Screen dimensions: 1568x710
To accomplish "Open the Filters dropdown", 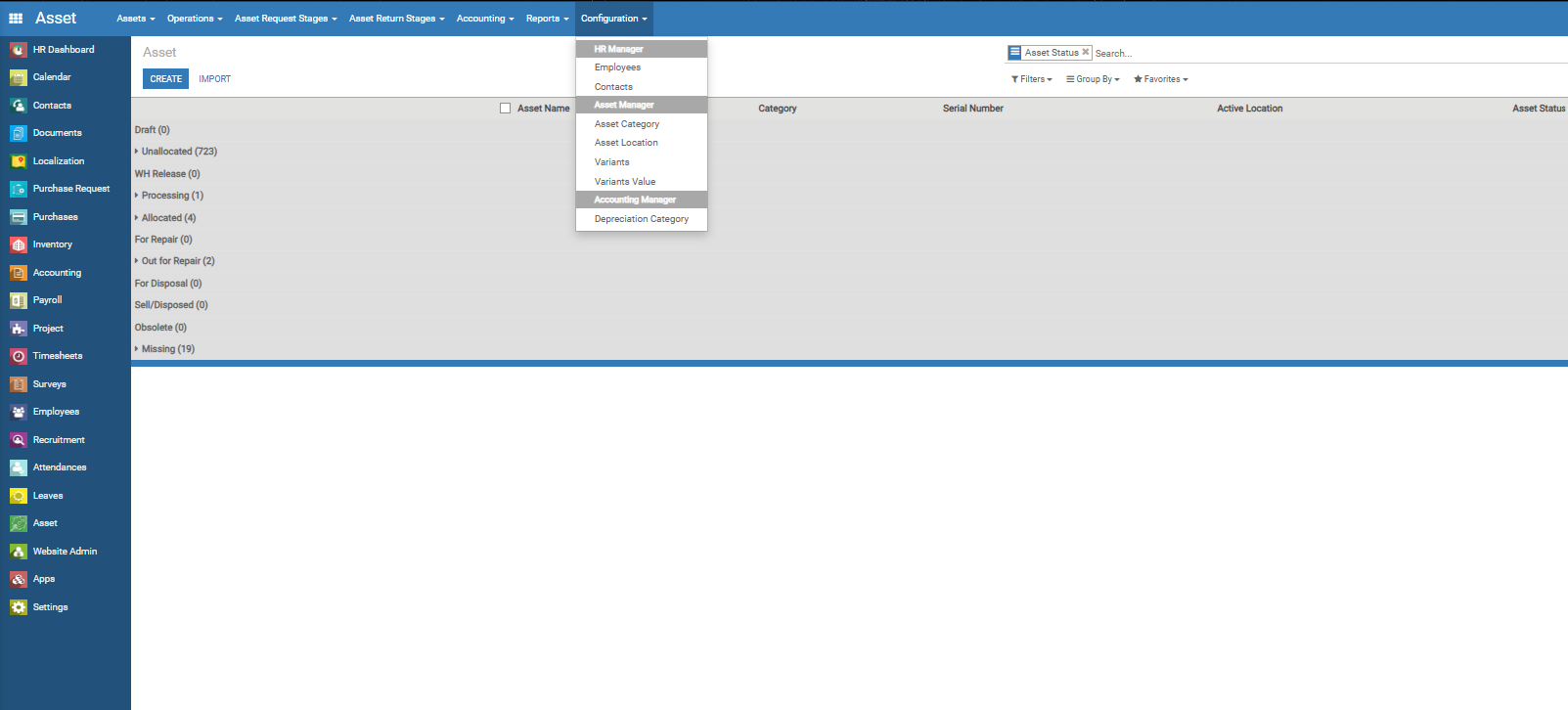I will click(1031, 79).
